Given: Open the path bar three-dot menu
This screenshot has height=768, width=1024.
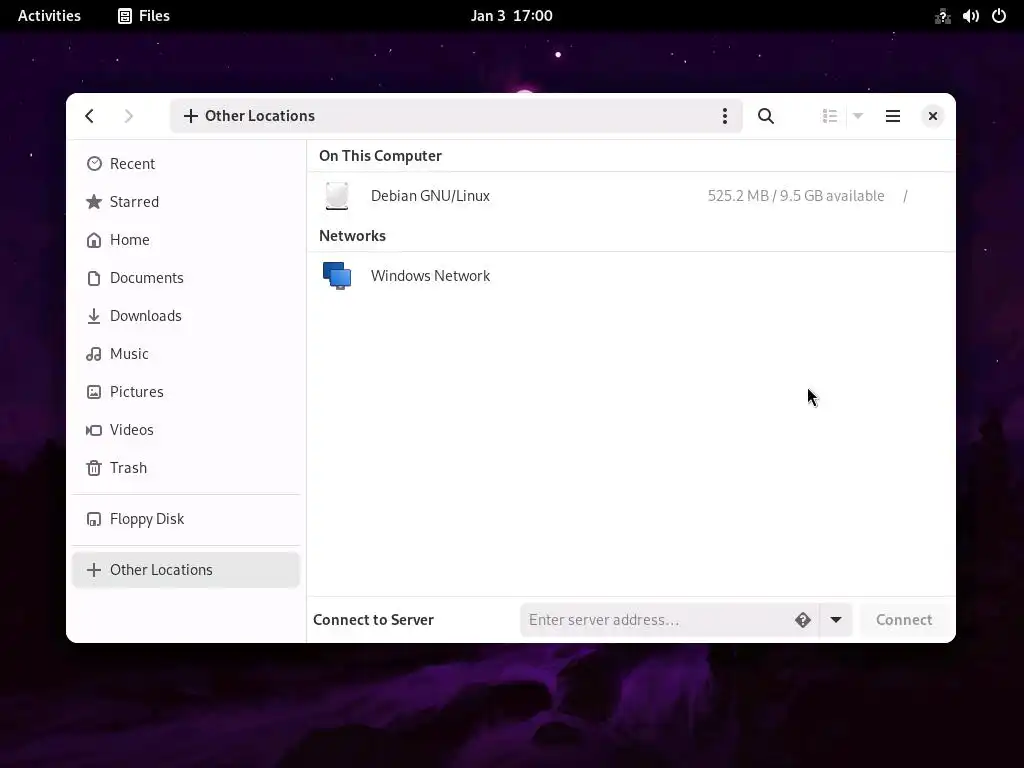Looking at the screenshot, I should point(724,116).
